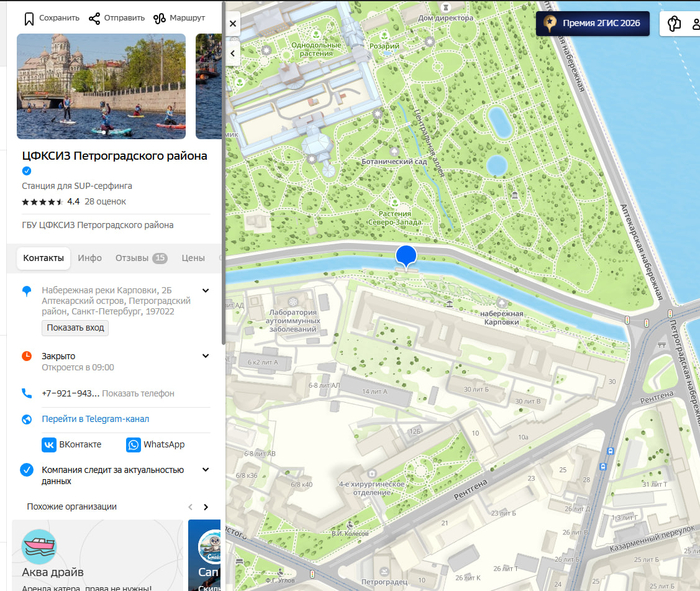Open the main photo of SUP surfers
Screen dimensions: 700x591
point(101,86)
